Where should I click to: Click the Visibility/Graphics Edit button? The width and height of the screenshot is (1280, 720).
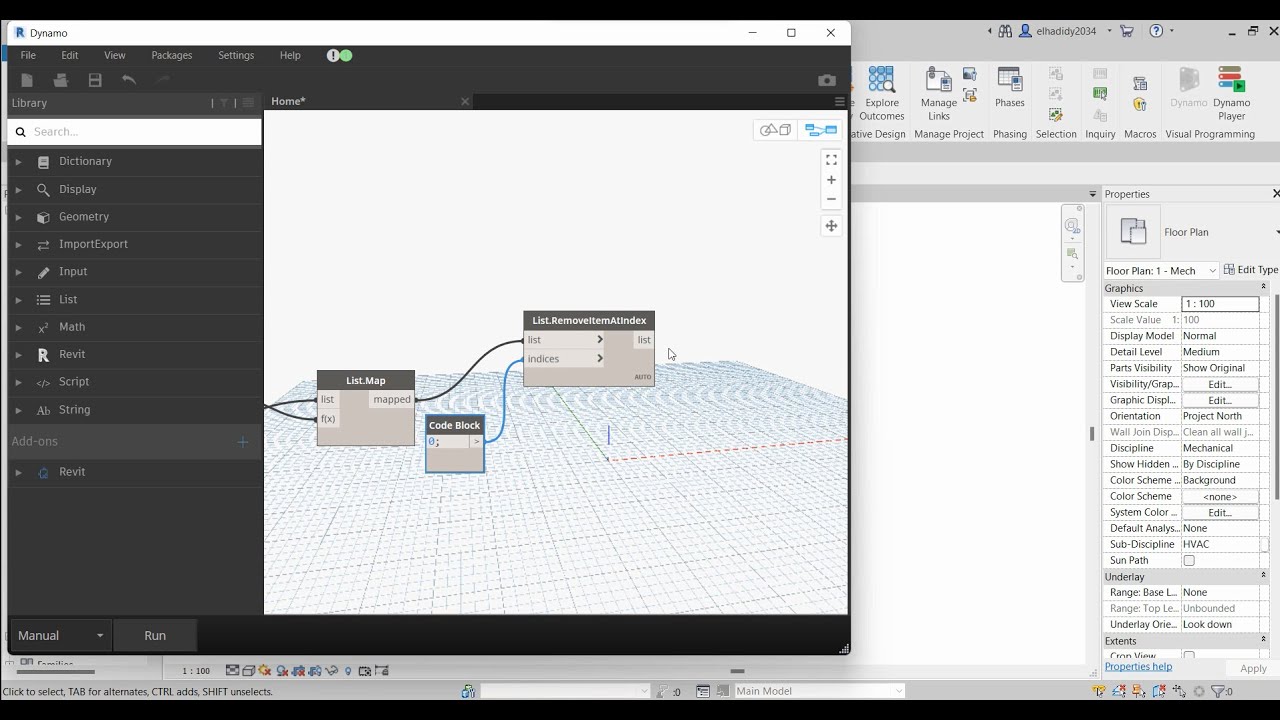(x=1220, y=384)
